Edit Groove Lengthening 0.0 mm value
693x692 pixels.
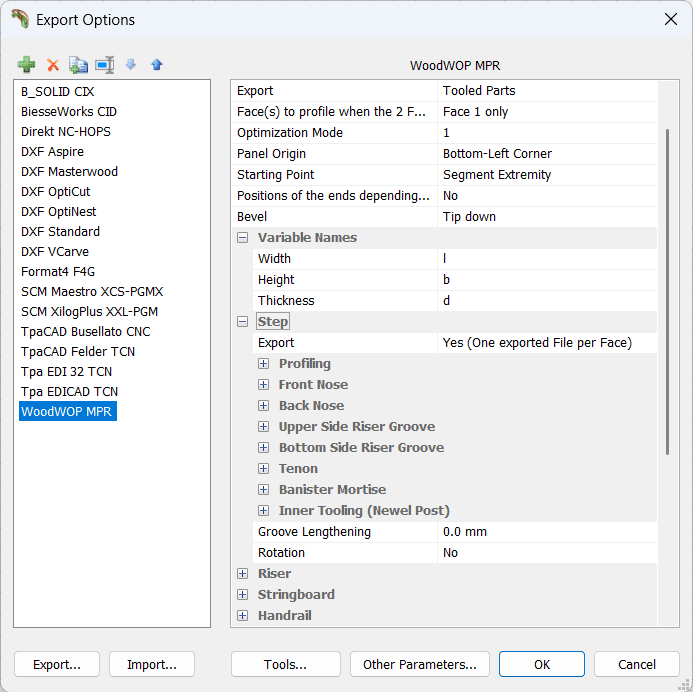click(x=547, y=532)
